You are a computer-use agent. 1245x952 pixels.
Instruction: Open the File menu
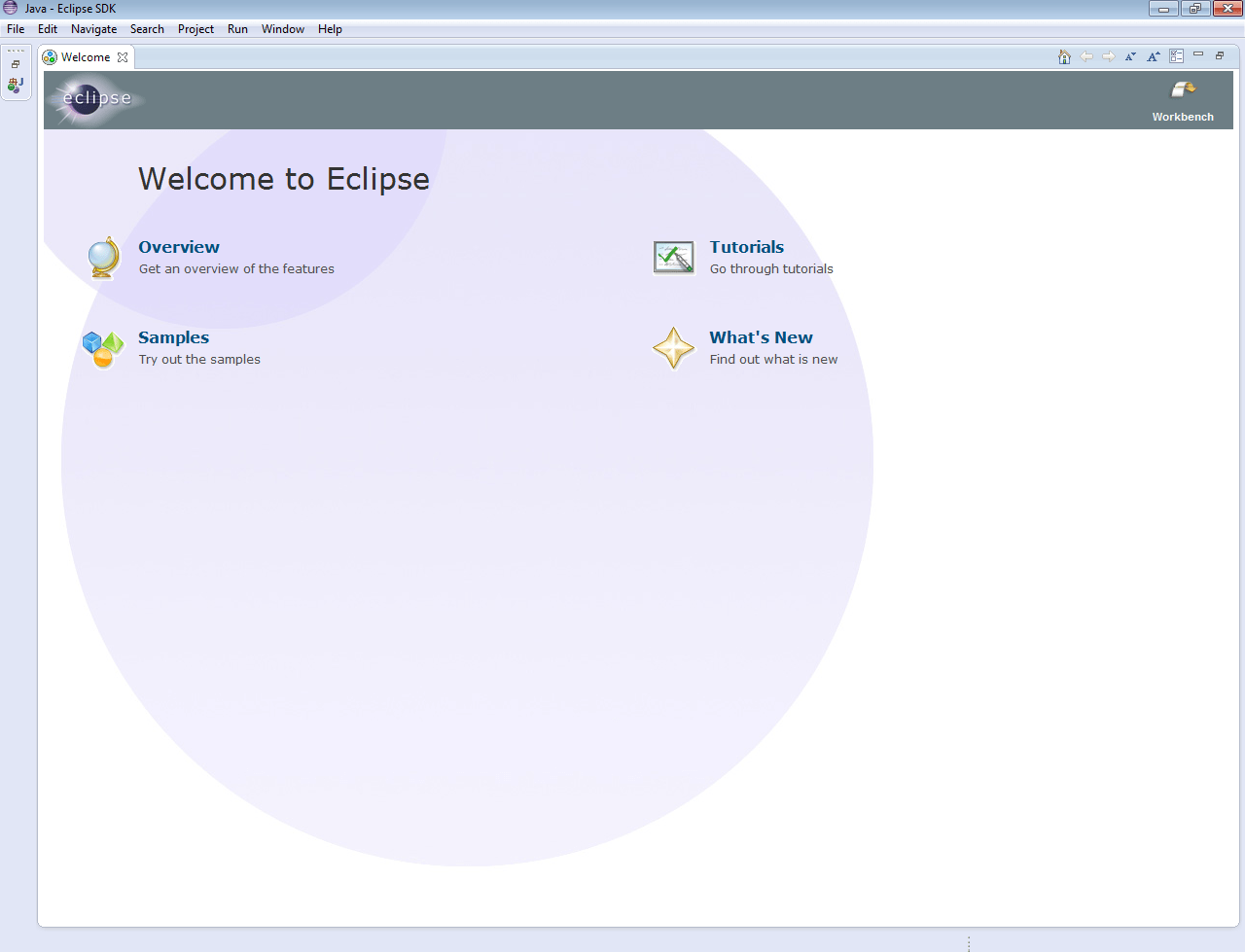tap(16, 29)
